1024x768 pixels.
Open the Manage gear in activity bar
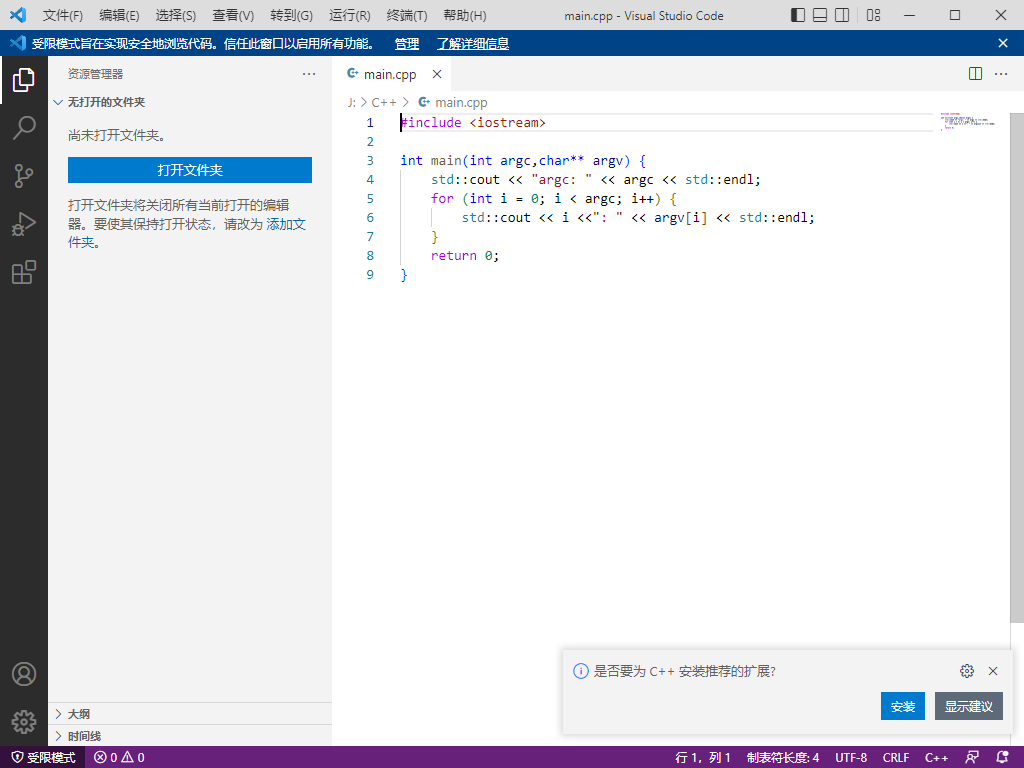(24, 721)
